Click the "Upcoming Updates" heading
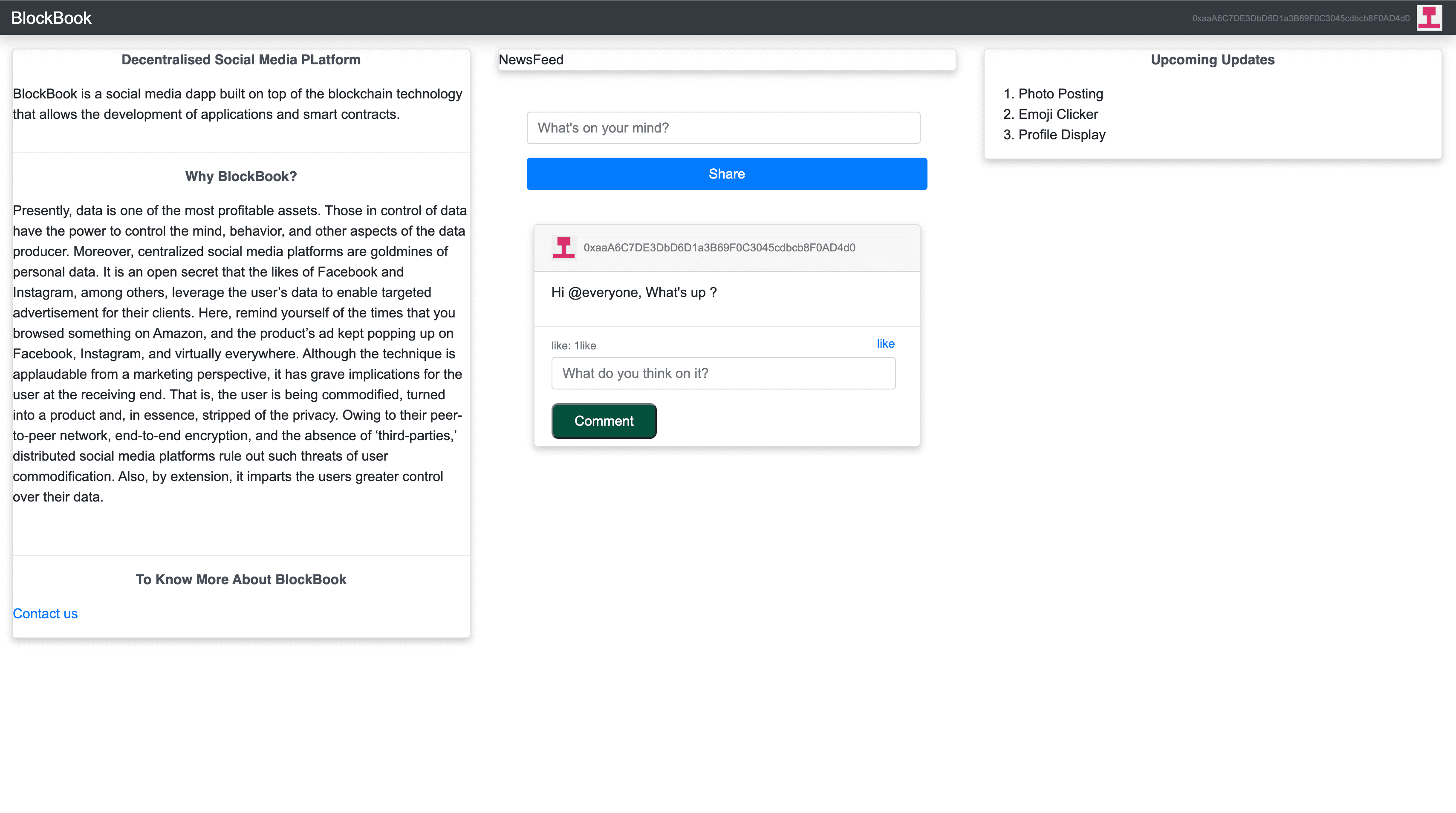 tap(1212, 60)
